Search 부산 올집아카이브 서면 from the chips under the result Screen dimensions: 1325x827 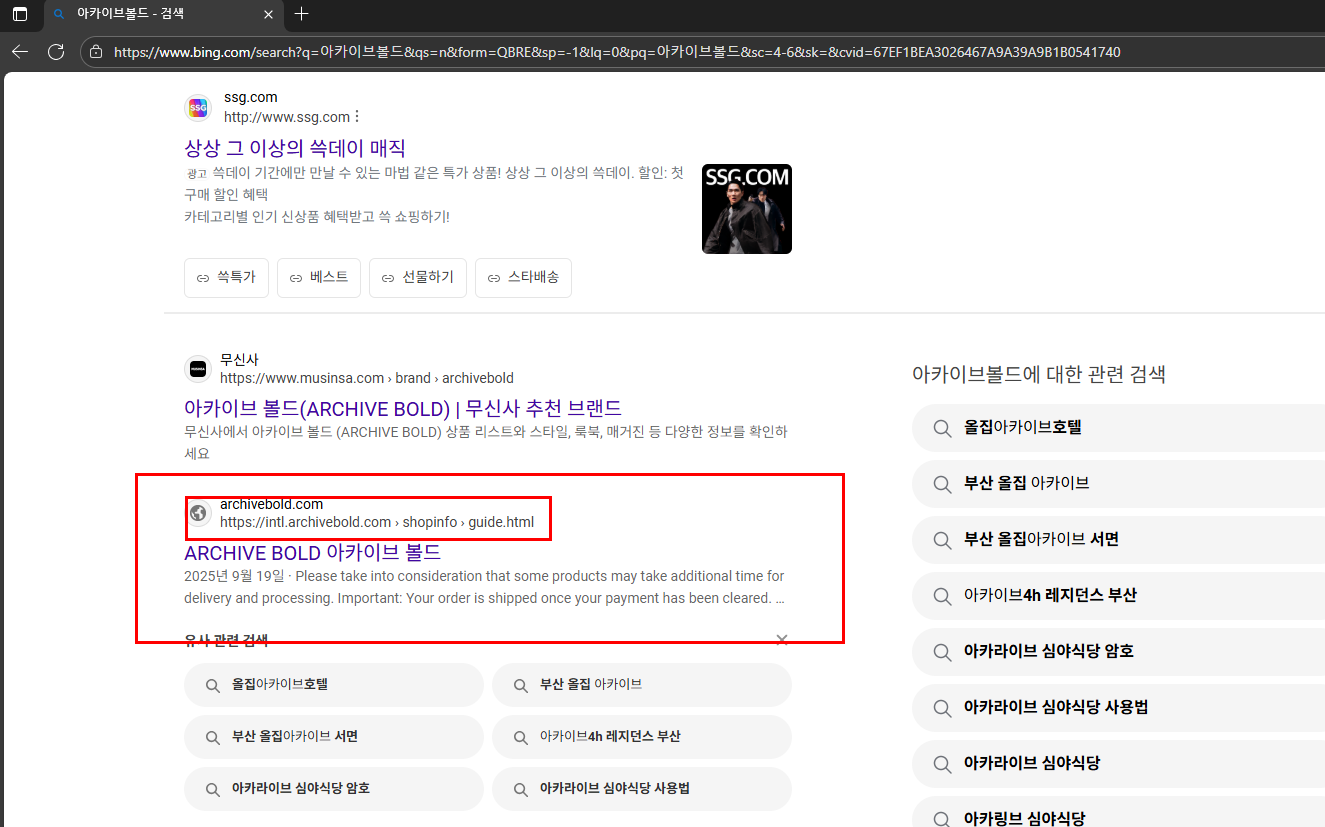[334, 737]
